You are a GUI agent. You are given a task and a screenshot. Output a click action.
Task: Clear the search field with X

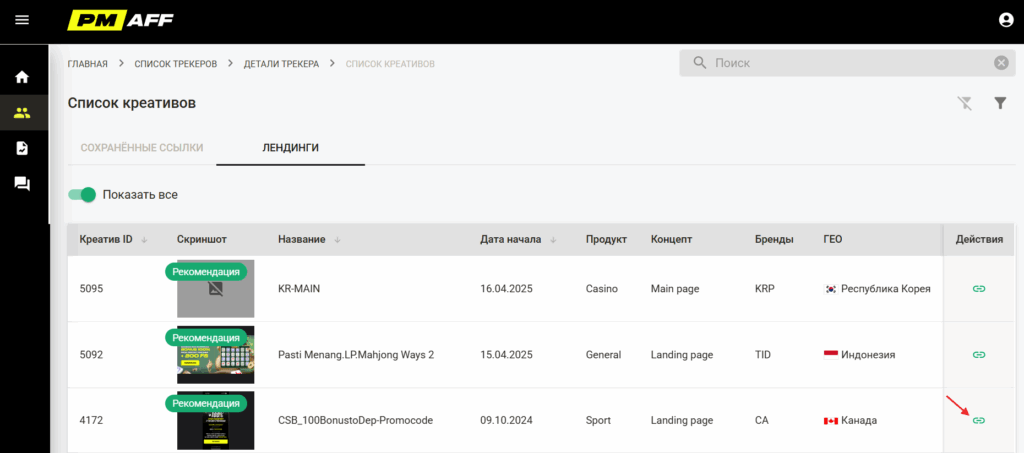[1001, 63]
